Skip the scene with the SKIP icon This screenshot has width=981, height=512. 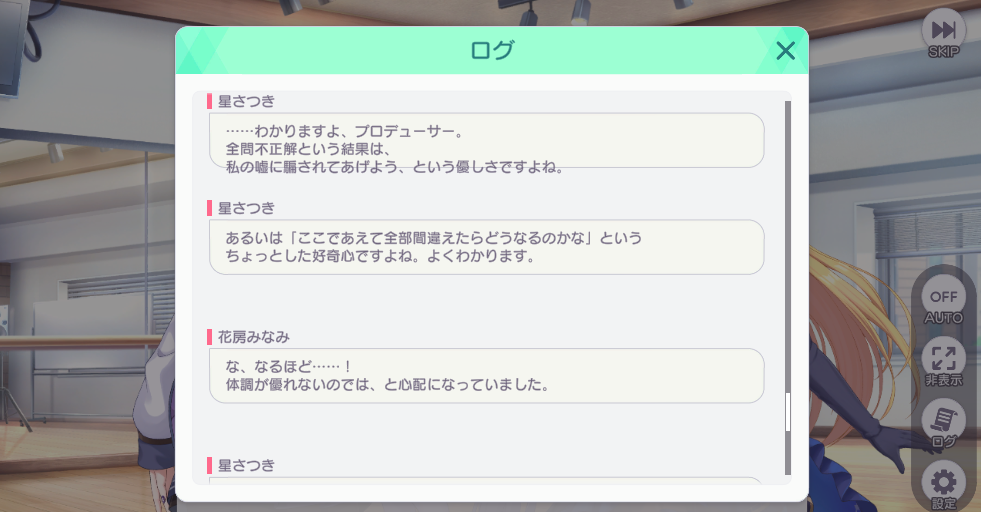(x=943, y=34)
